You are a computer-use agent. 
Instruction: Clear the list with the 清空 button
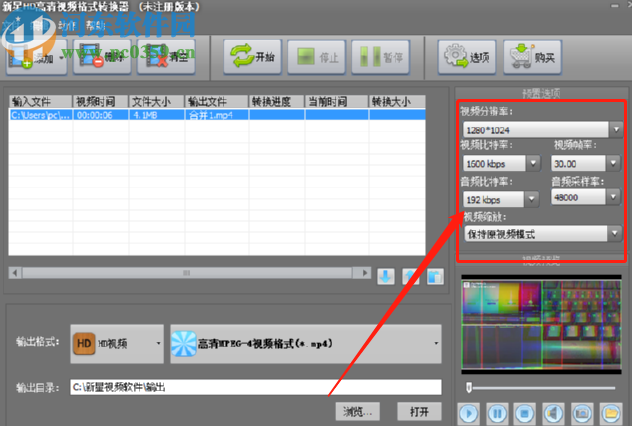pos(166,57)
